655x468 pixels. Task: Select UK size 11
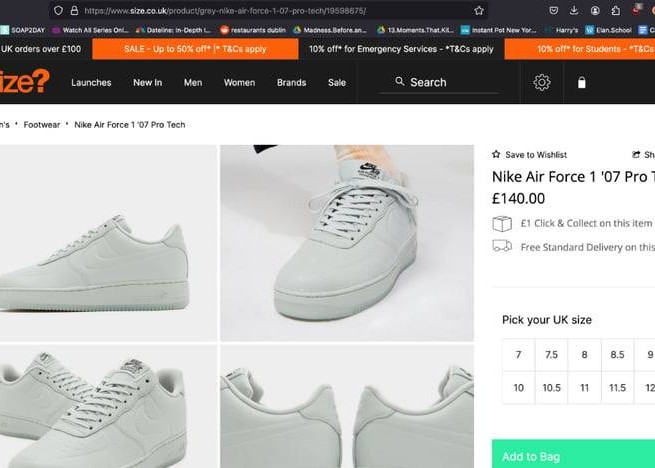click(x=584, y=388)
